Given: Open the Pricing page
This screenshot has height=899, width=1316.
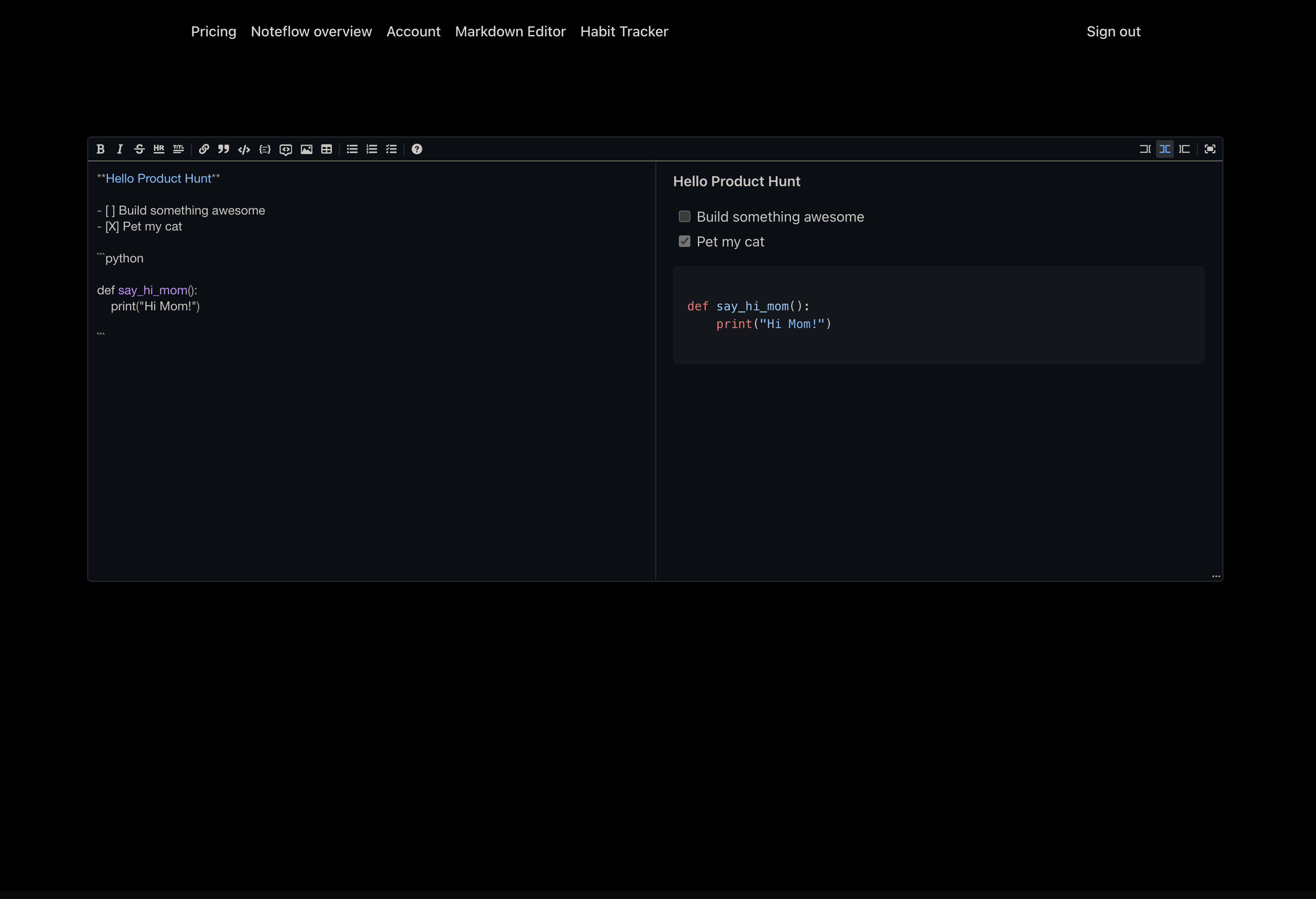Looking at the screenshot, I should click(x=214, y=32).
